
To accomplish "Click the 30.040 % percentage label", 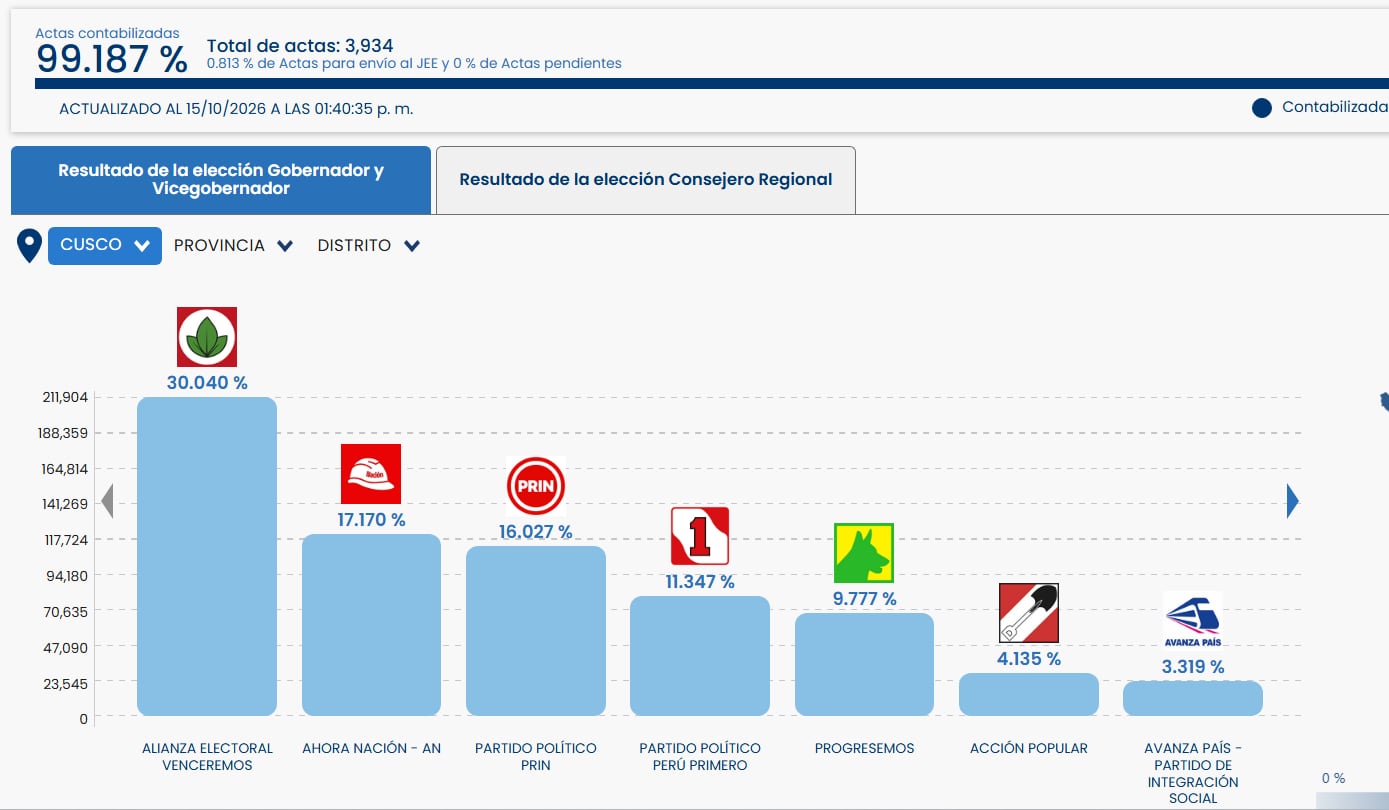I will pos(207,383).
